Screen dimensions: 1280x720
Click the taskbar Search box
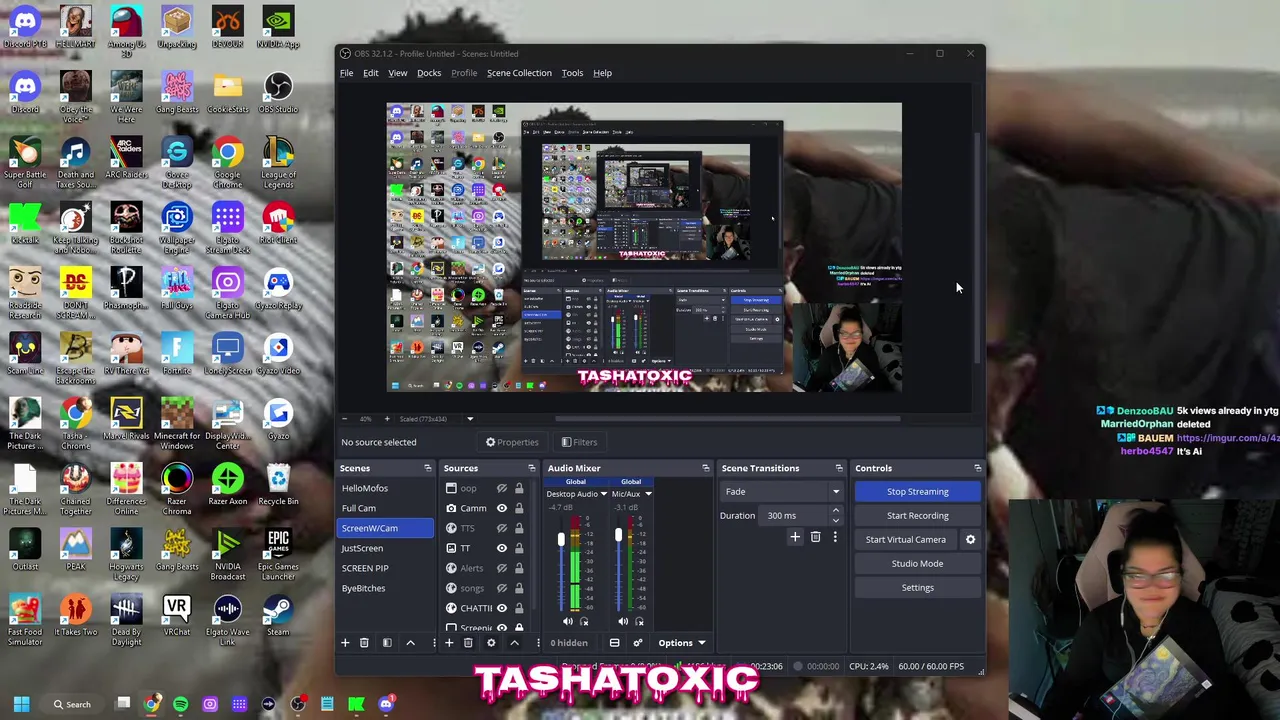[x=70, y=704]
